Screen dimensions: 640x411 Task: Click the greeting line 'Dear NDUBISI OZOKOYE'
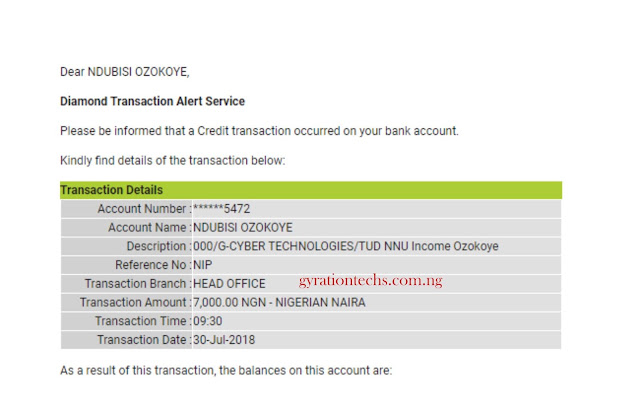(124, 72)
